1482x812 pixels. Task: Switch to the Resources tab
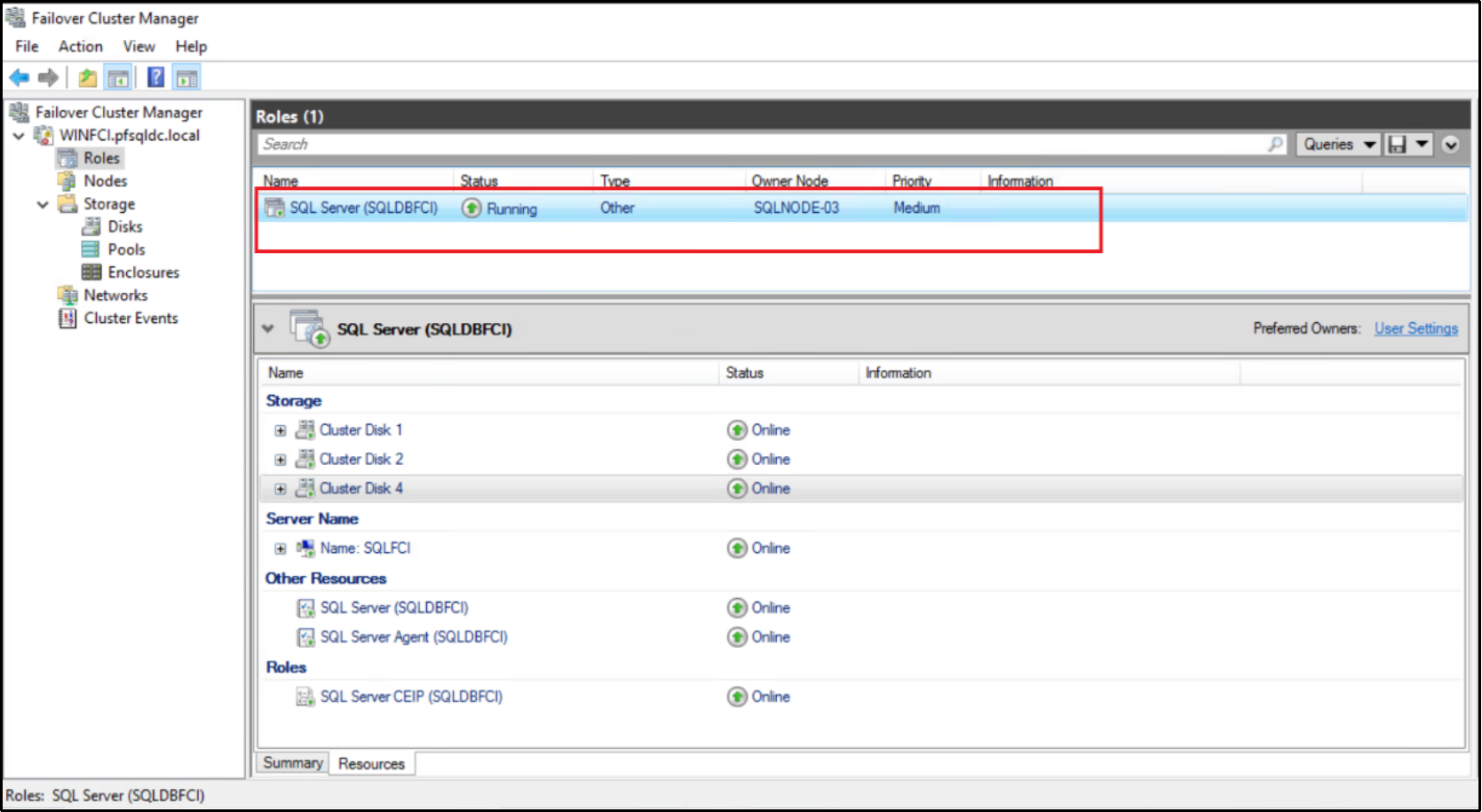point(371,763)
